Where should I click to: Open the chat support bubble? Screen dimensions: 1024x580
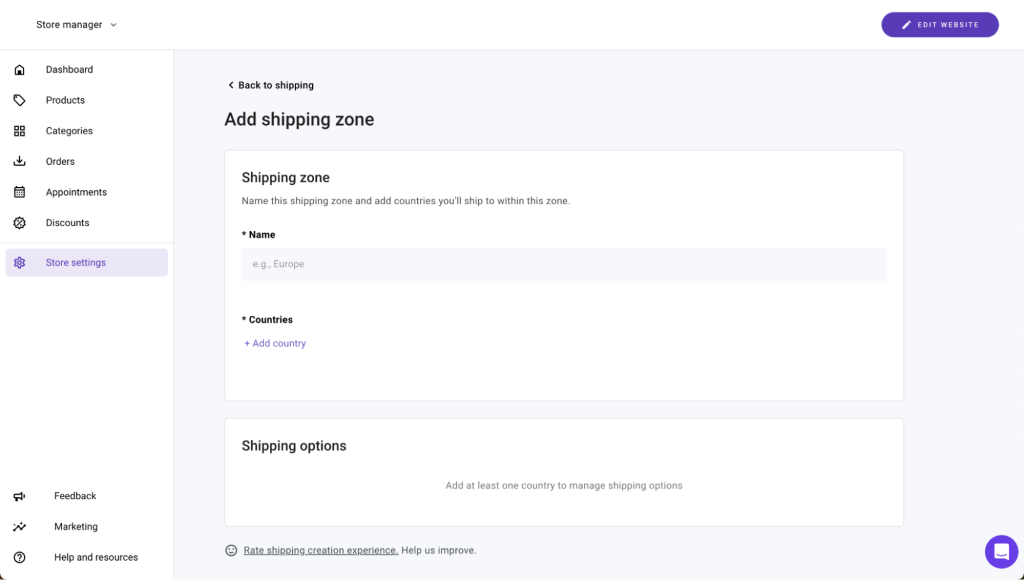[x=1000, y=551]
